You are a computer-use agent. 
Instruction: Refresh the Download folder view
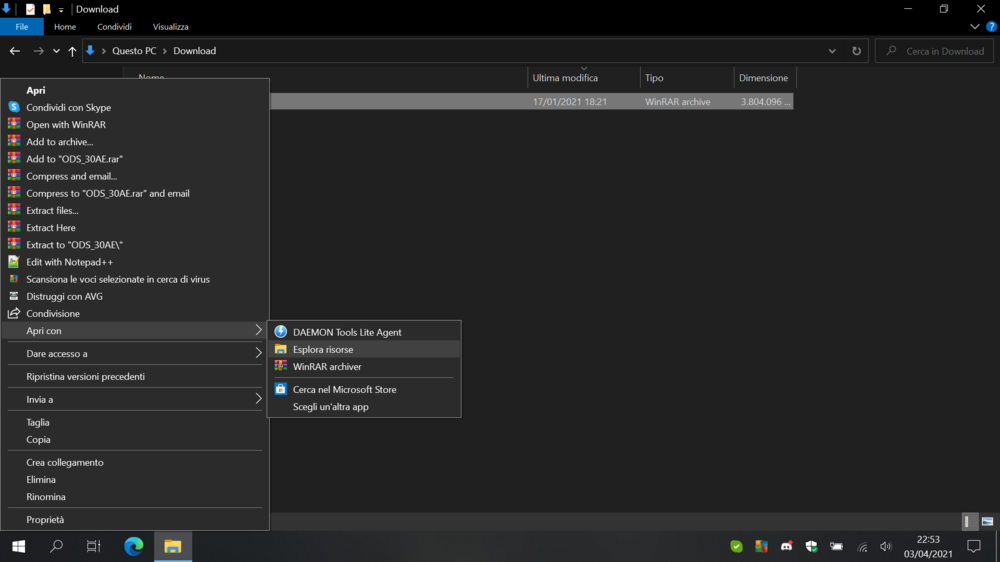(857, 51)
